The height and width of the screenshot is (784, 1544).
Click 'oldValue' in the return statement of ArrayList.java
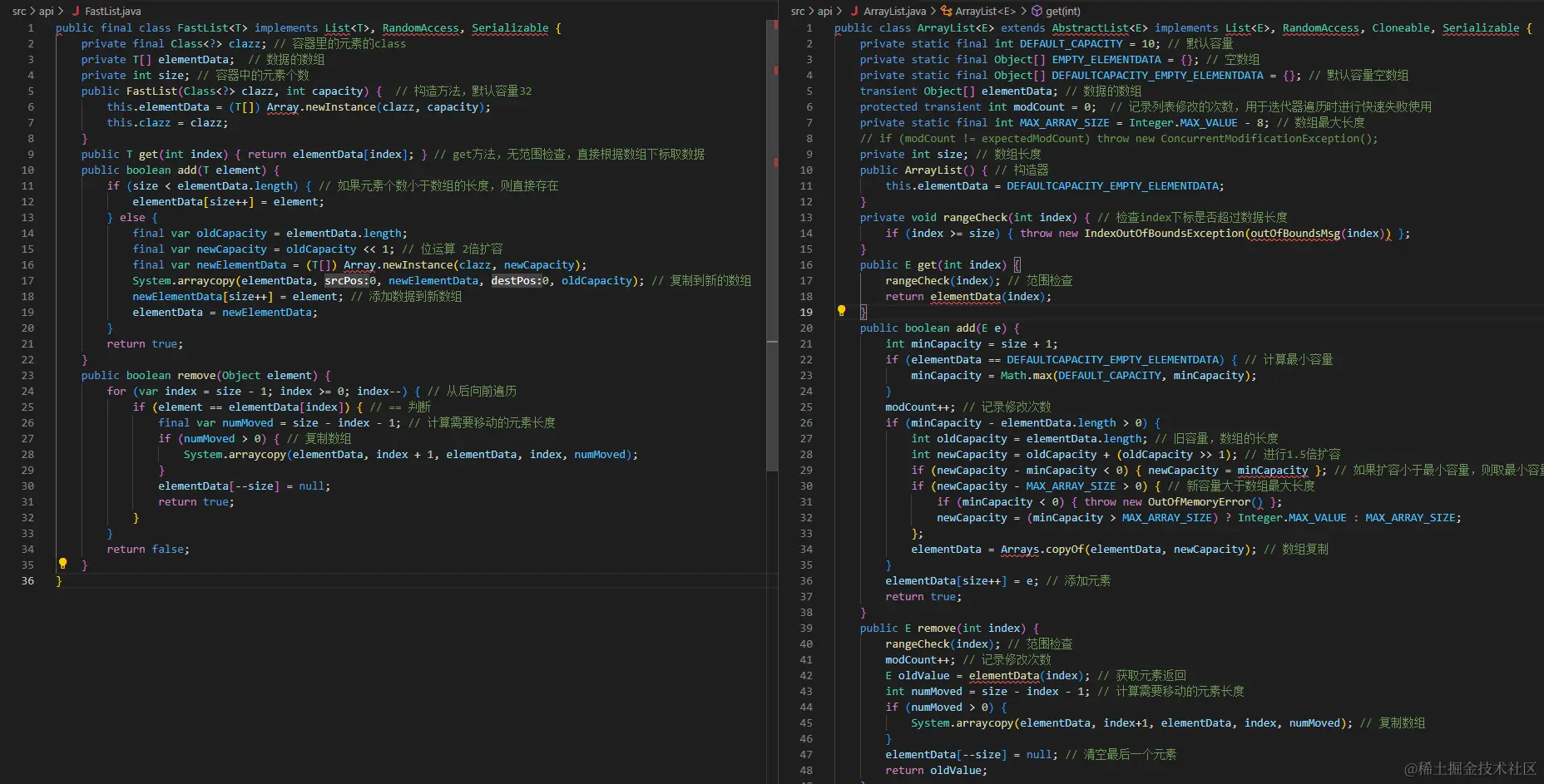pyautogui.click(x=955, y=771)
